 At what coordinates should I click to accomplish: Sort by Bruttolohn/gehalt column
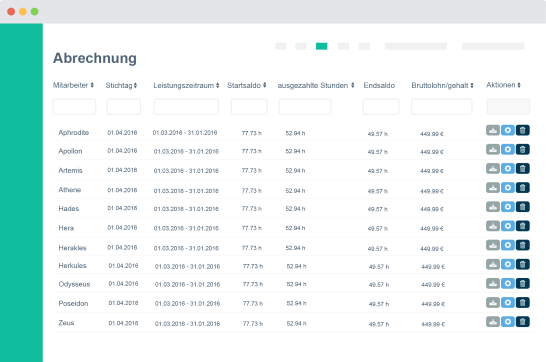tap(442, 85)
